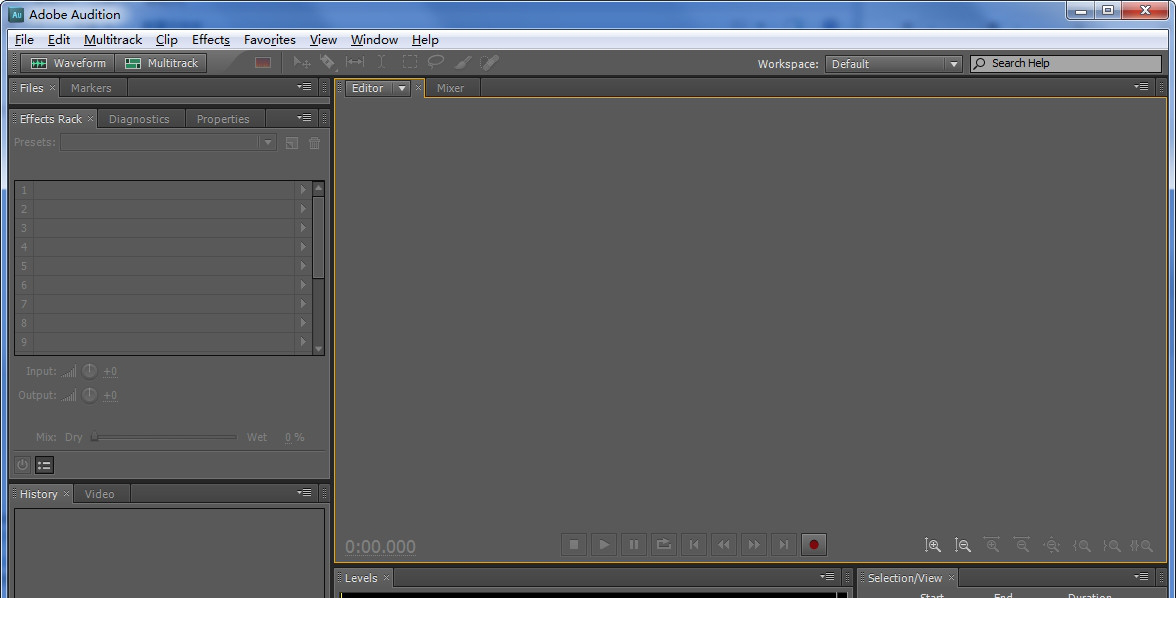1176x621 pixels.
Task: Click the Multitrack view button
Action: [161, 62]
